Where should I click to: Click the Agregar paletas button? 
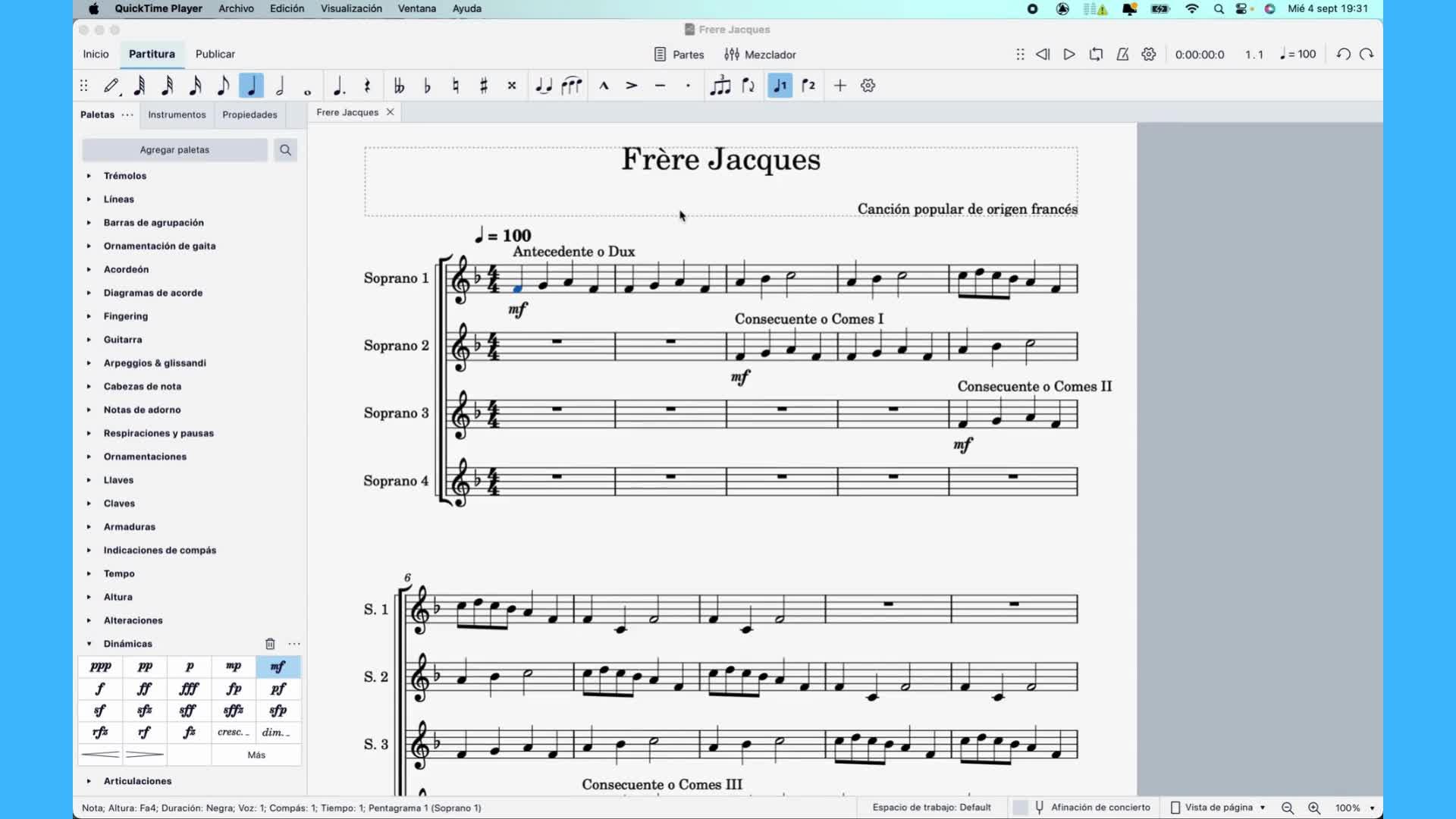174,150
